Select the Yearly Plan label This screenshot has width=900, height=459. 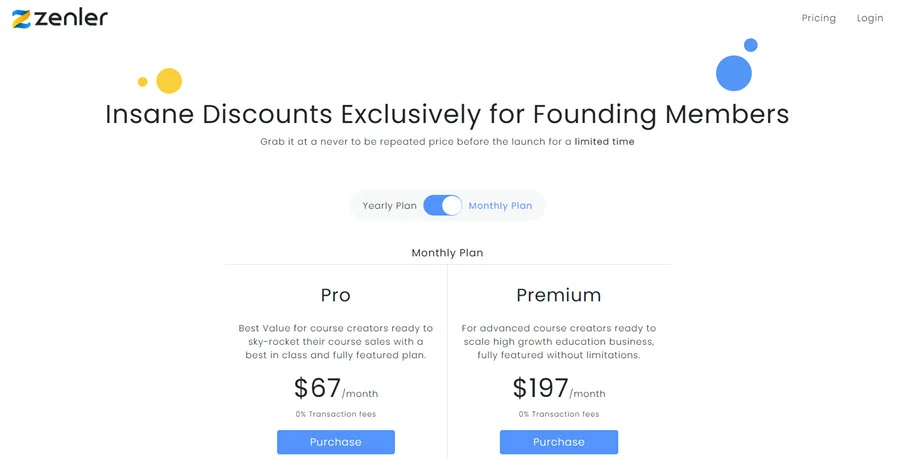[x=389, y=205]
